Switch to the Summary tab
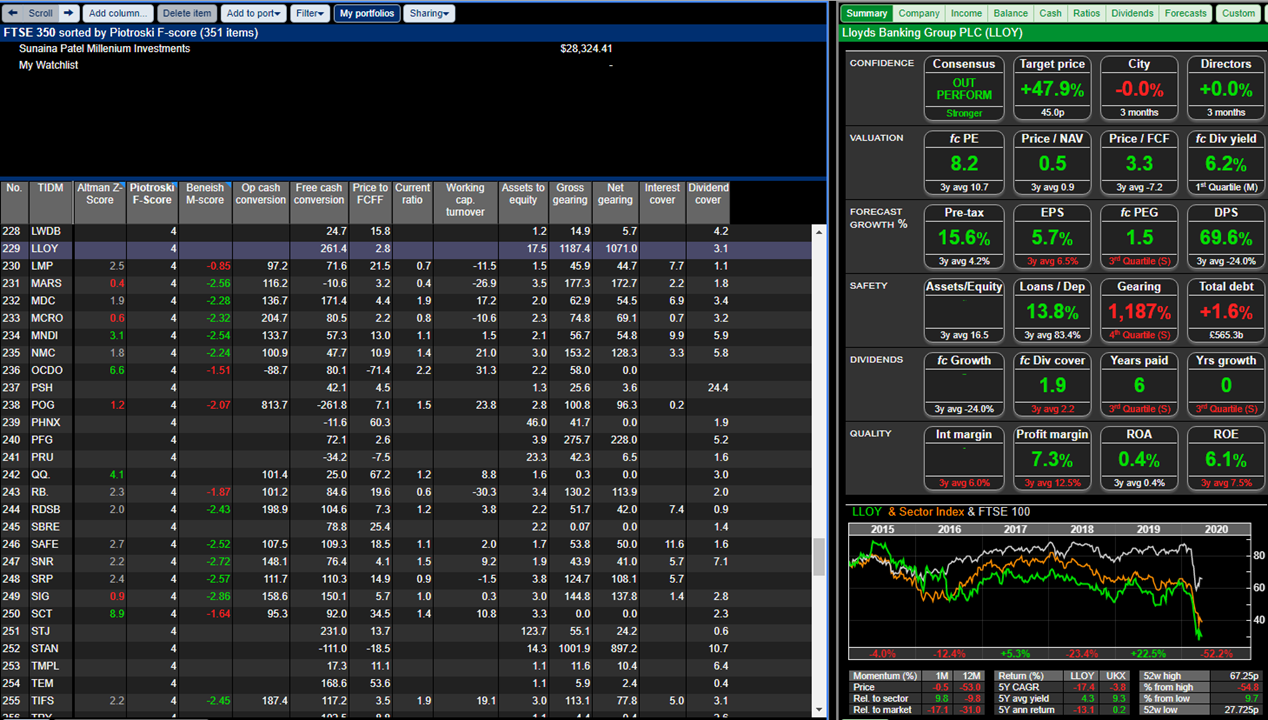 (x=866, y=13)
